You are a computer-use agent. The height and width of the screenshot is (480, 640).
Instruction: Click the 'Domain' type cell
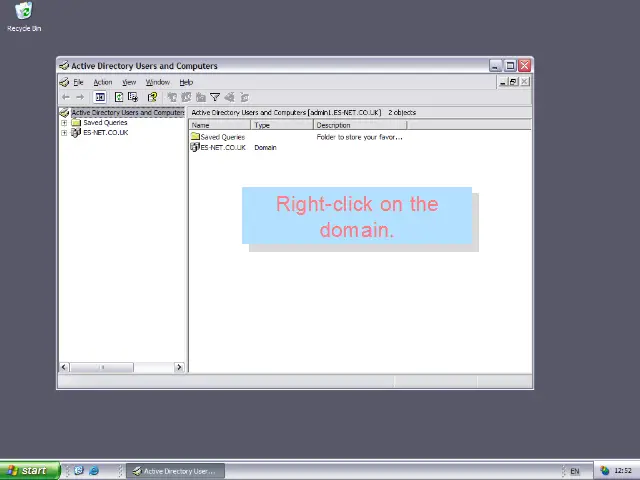pos(265,147)
